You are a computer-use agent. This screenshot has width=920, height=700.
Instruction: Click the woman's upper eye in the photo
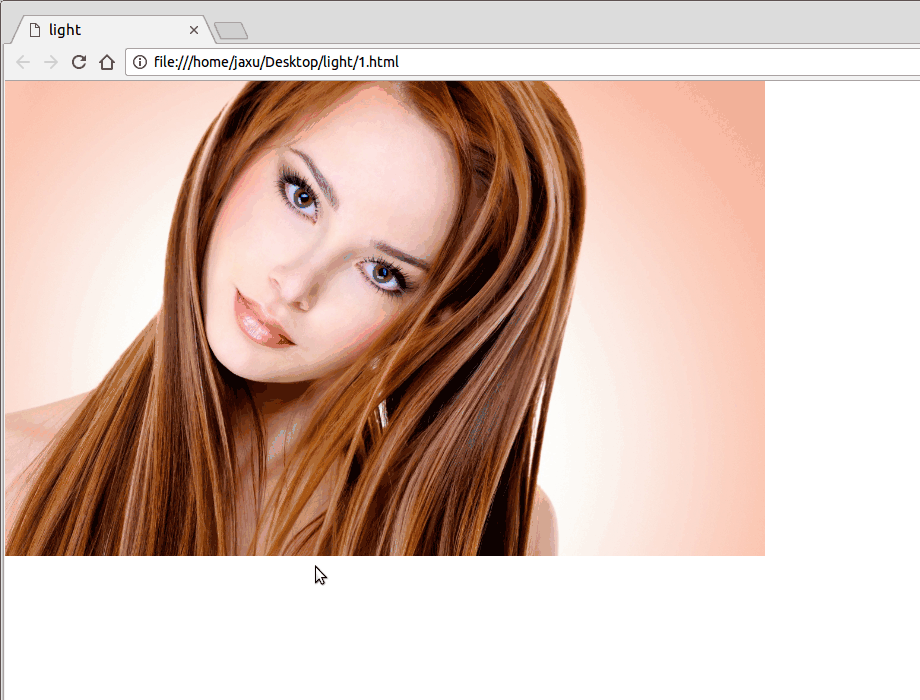[299, 195]
